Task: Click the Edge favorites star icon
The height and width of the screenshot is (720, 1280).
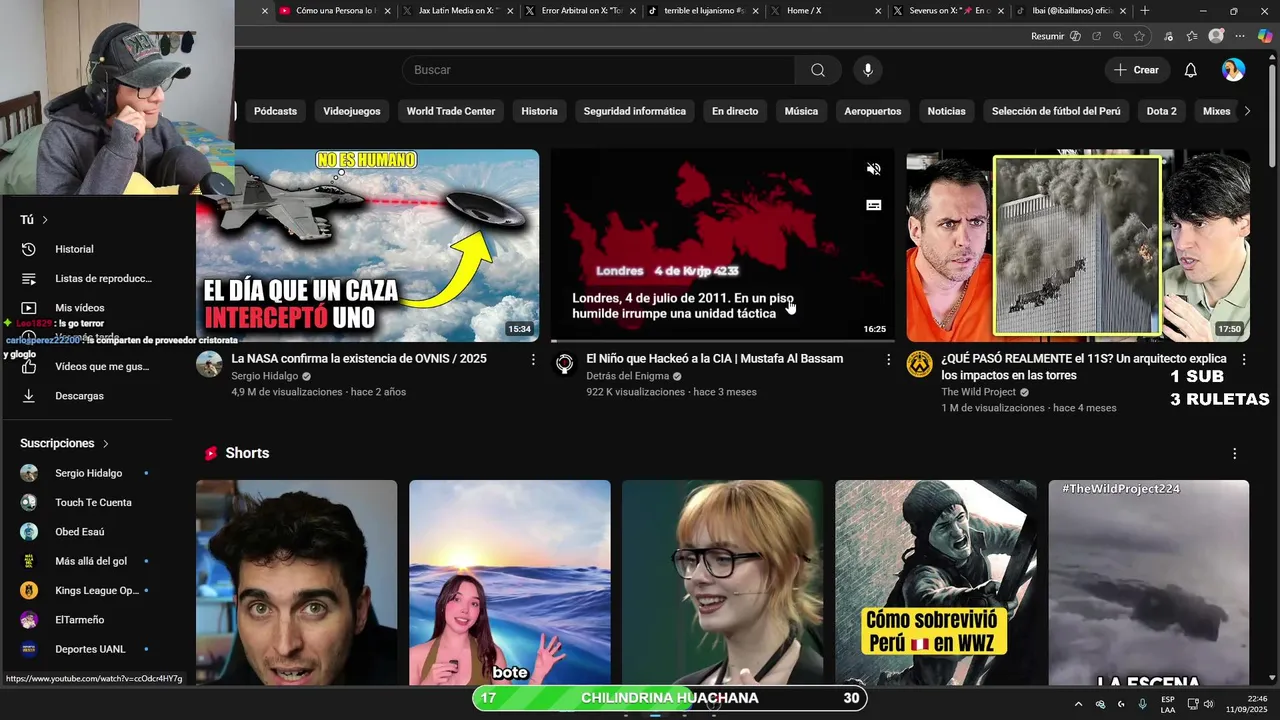Action: (x=1139, y=36)
